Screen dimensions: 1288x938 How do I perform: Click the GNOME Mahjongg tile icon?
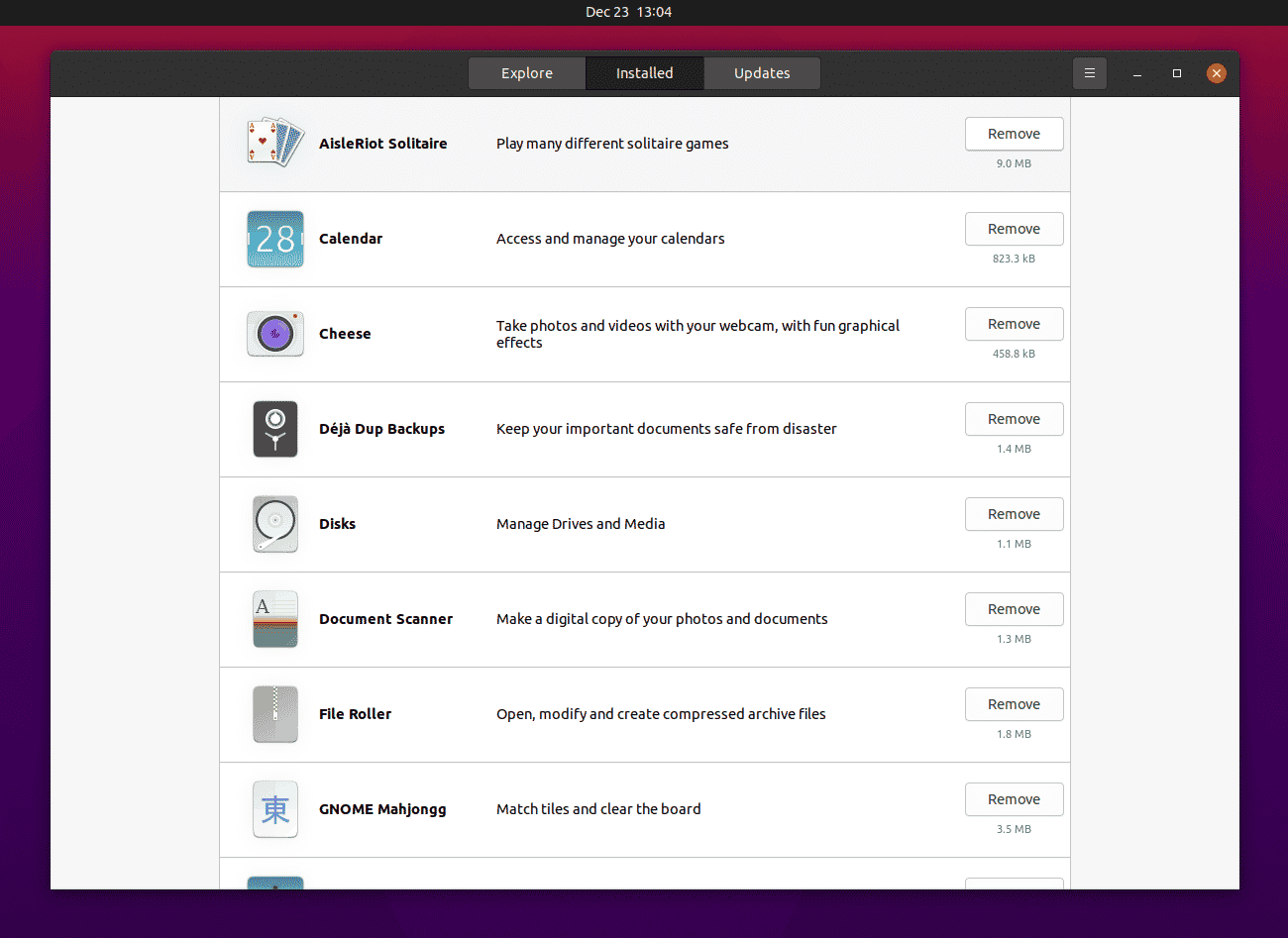pyautogui.click(x=275, y=809)
